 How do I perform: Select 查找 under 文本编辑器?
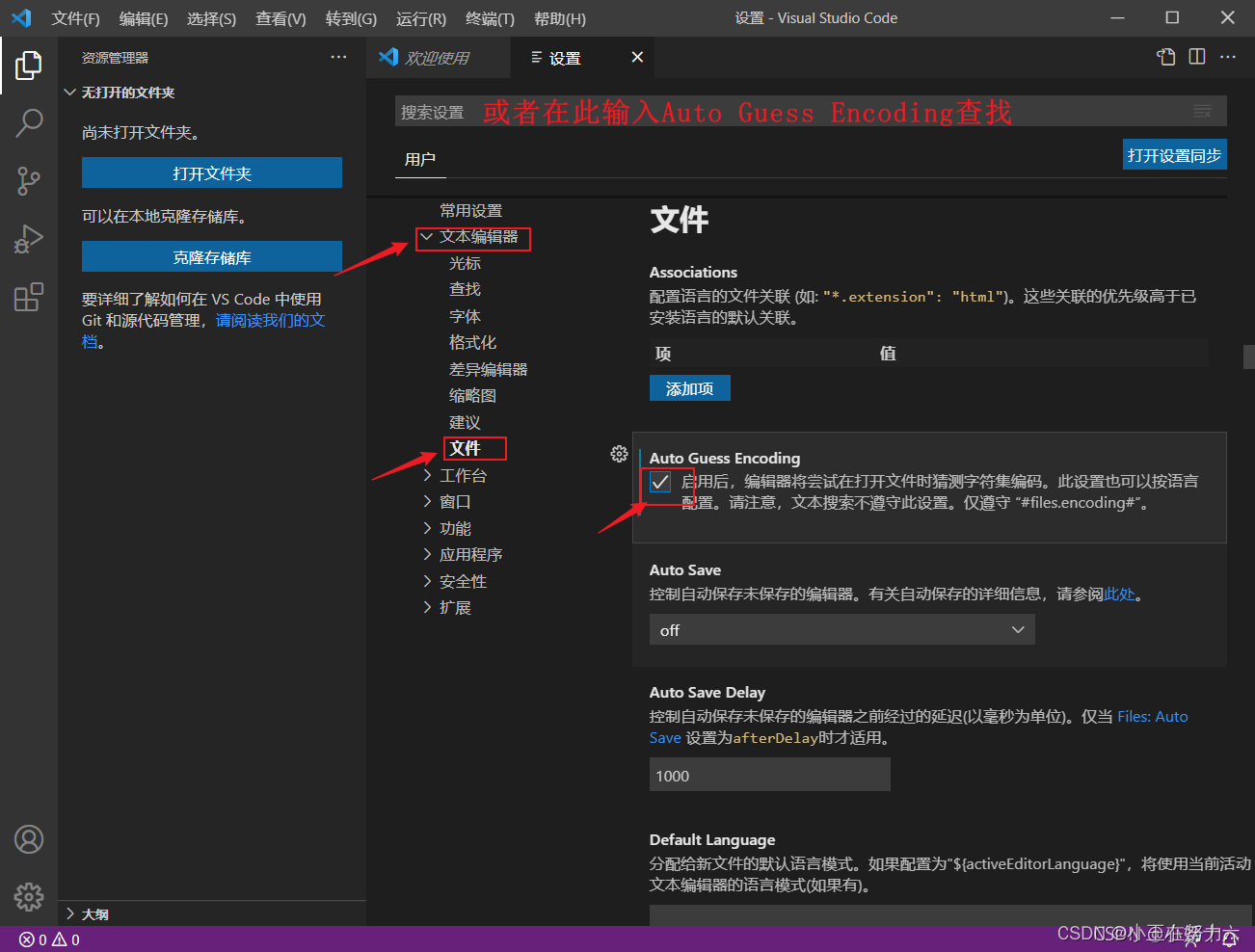pos(465,289)
